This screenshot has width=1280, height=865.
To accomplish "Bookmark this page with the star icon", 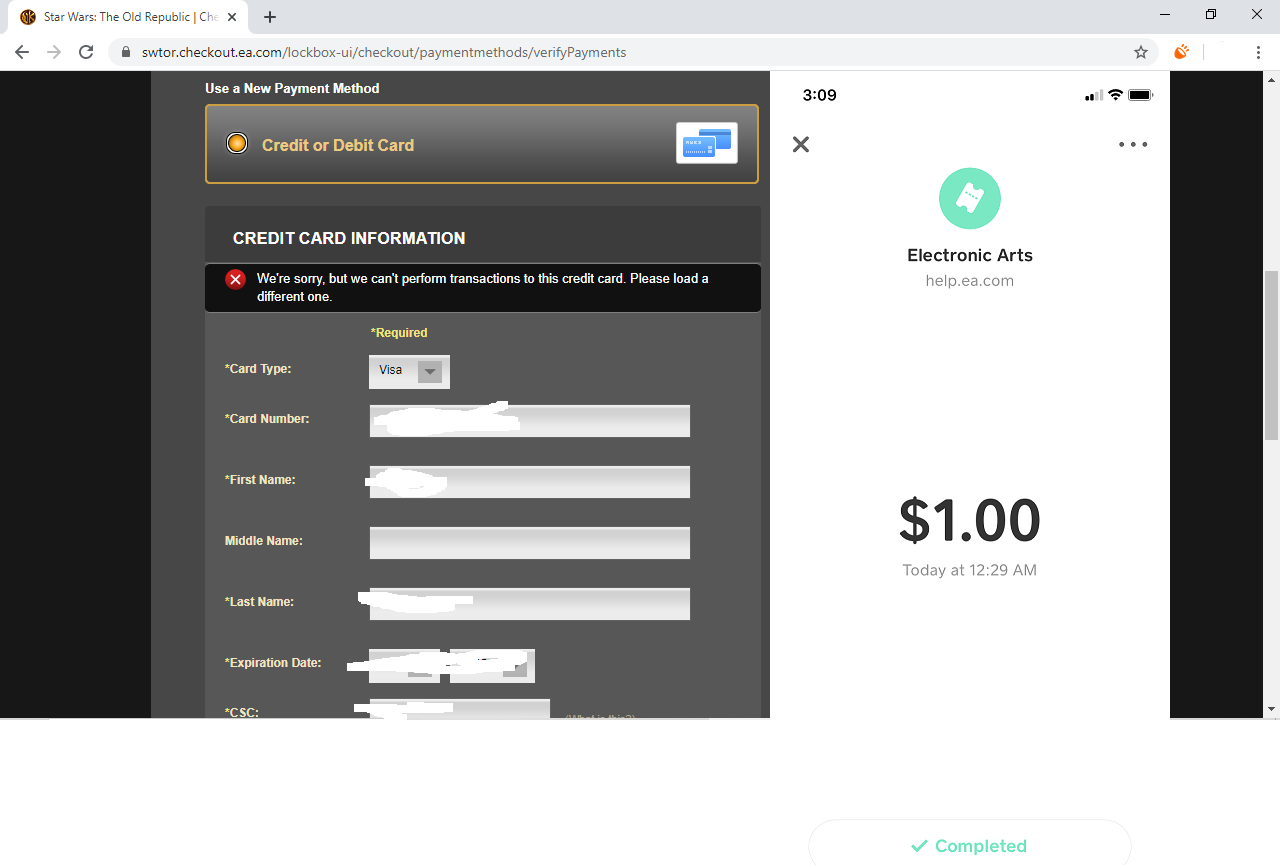I will (1141, 52).
